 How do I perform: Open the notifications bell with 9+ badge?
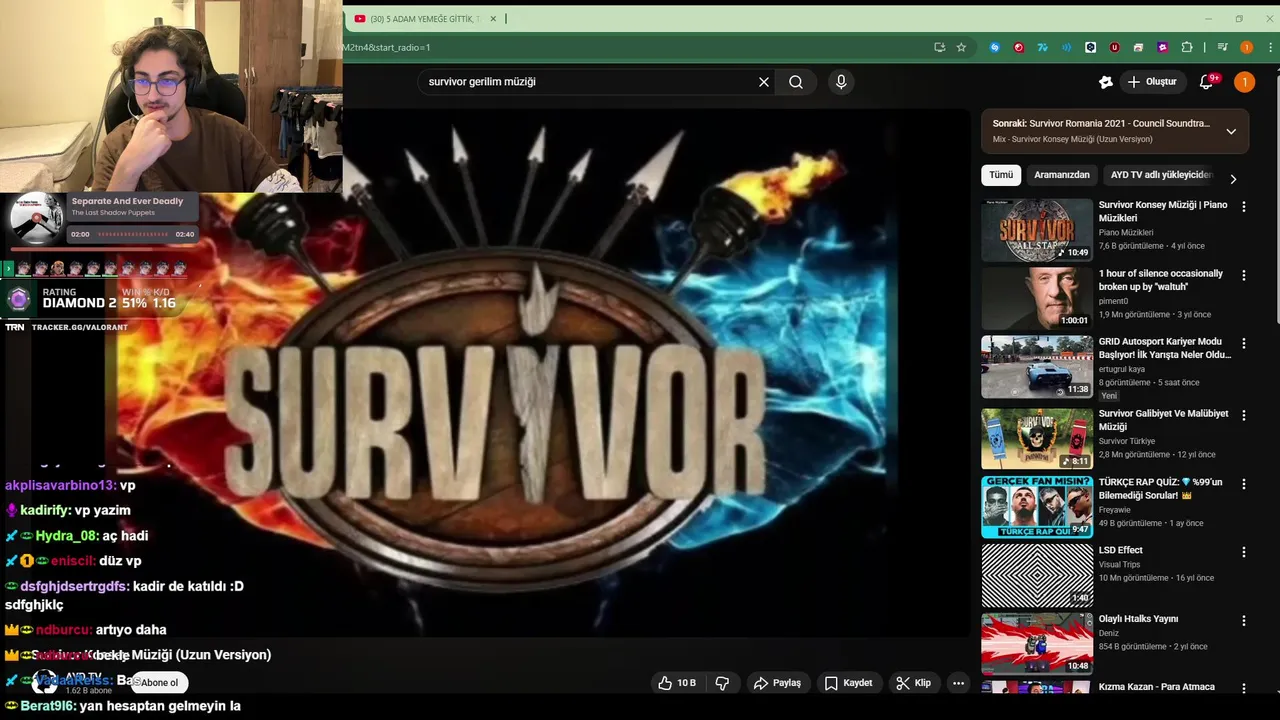(x=1207, y=82)
